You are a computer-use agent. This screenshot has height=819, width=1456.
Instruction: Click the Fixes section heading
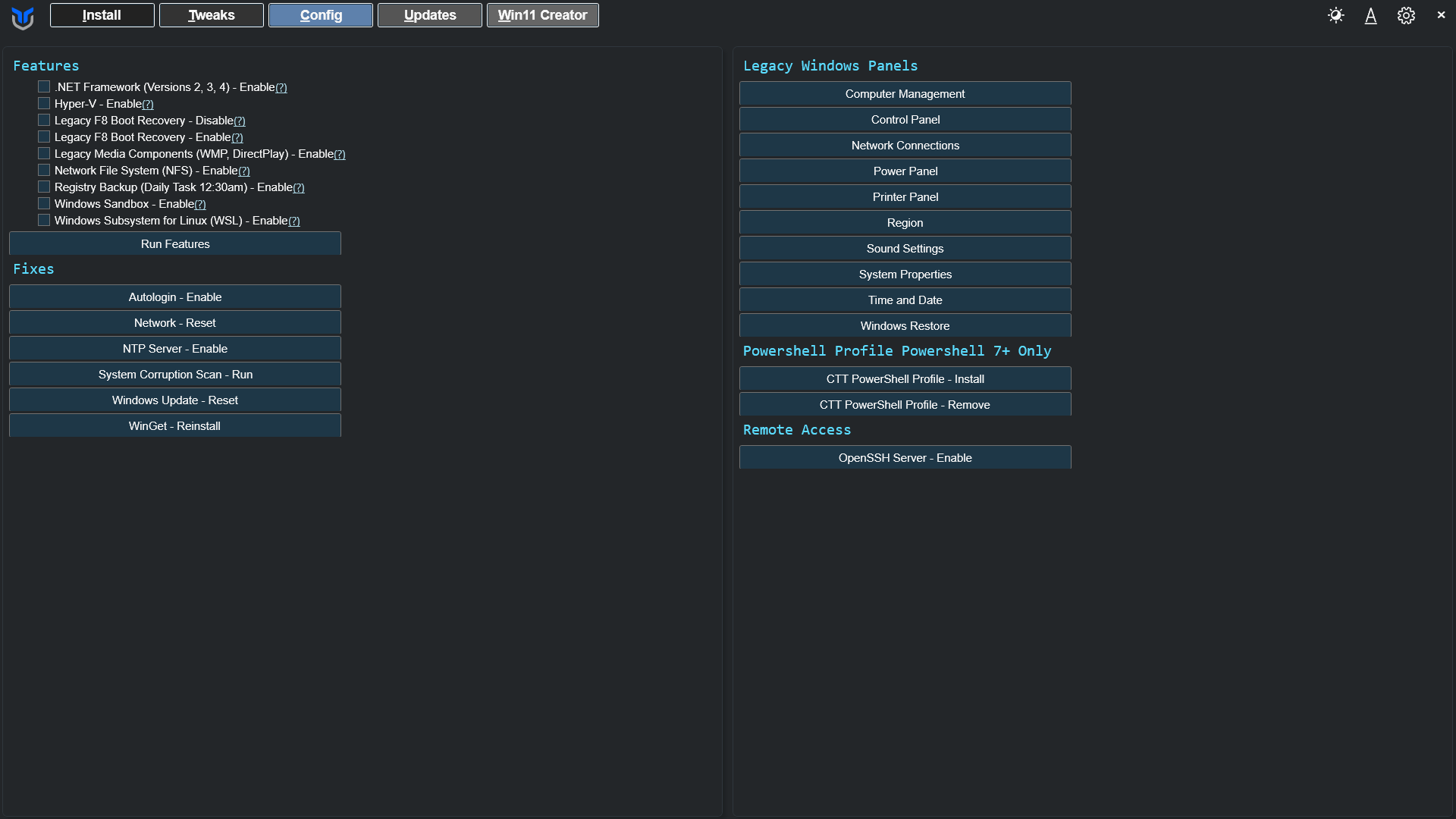point(33,269)
